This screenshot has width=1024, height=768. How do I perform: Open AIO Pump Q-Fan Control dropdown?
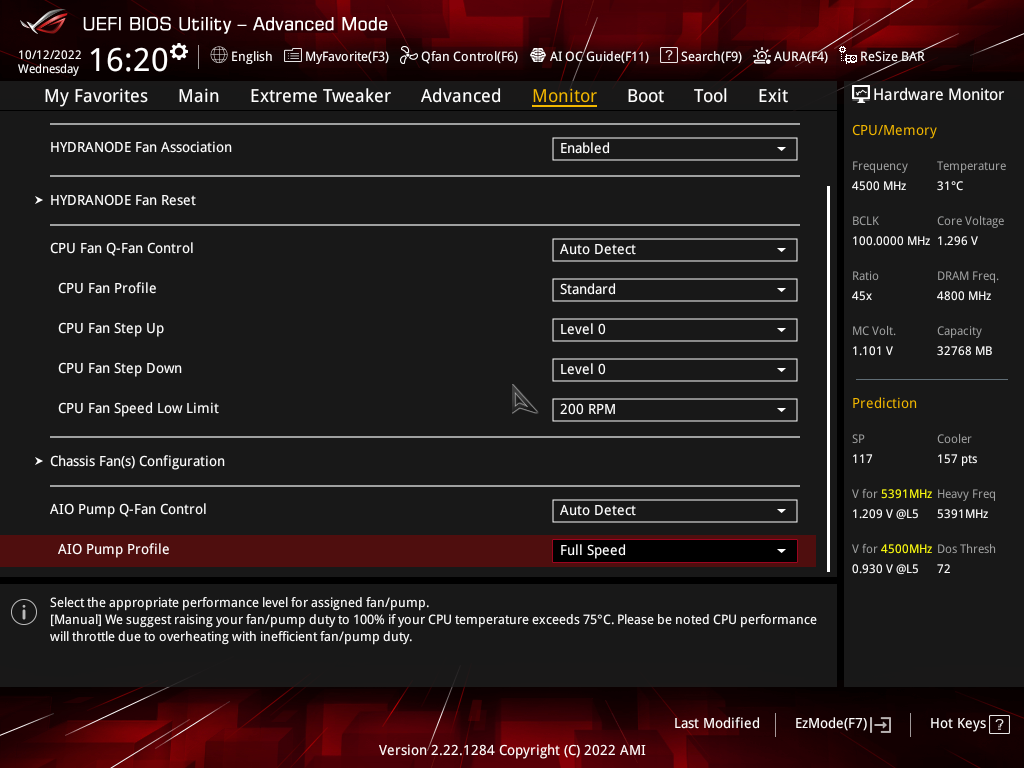[x=675, y=511]
